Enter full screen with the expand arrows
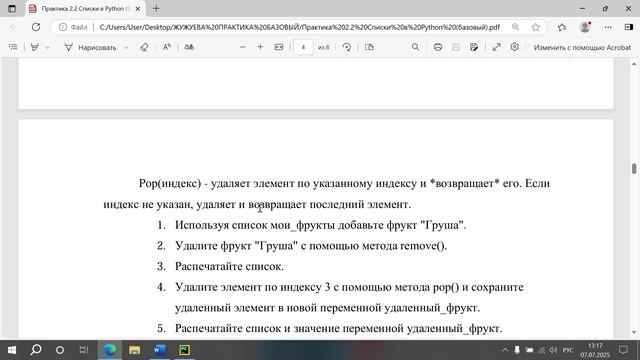 [x=496, y=47]
